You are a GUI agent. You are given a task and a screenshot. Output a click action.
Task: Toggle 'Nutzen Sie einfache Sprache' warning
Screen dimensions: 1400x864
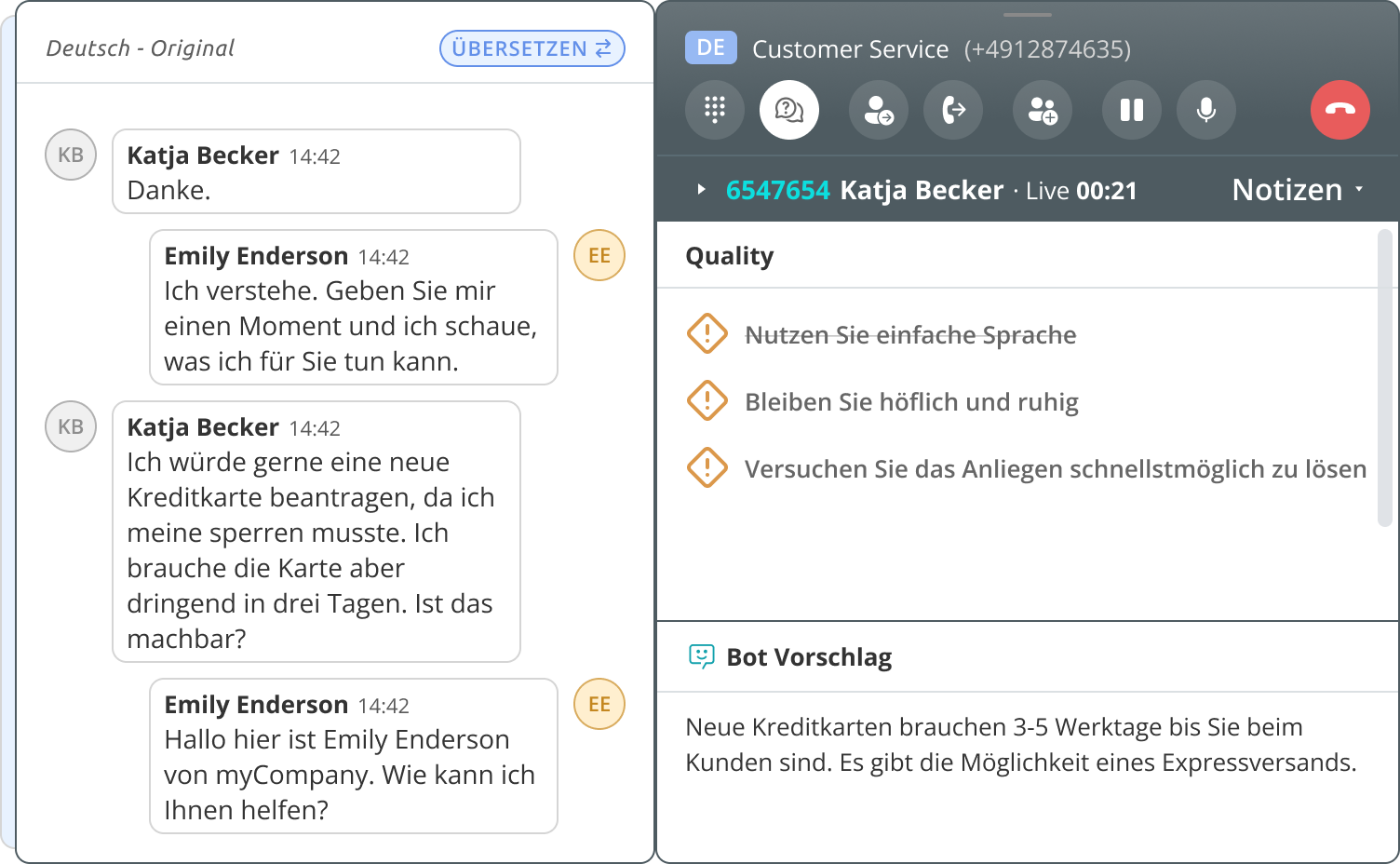click(909, 335)
